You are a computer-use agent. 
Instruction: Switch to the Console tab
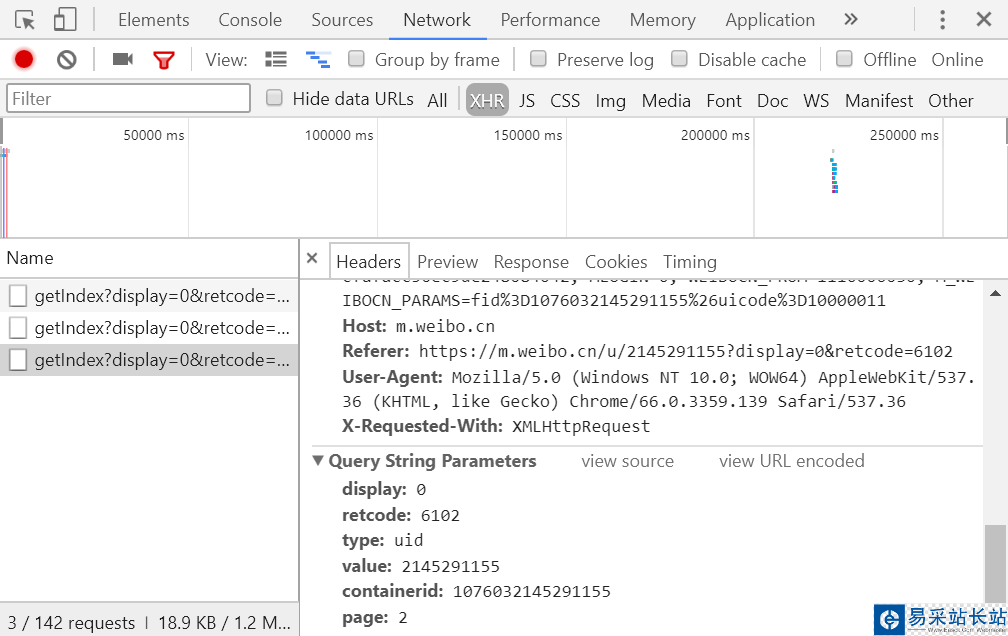pos(250,20)
